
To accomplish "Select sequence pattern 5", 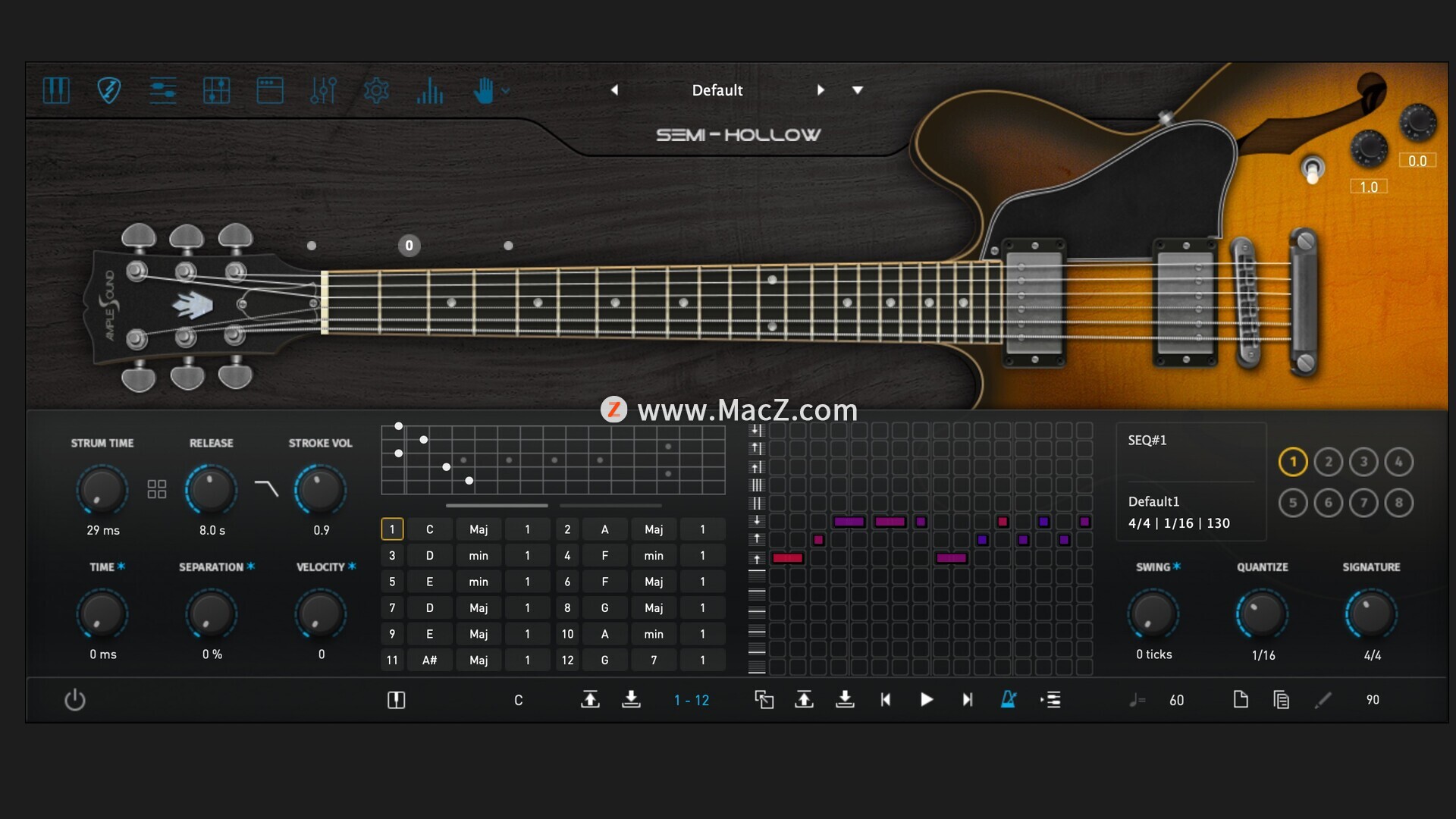I will (1293, 502).
